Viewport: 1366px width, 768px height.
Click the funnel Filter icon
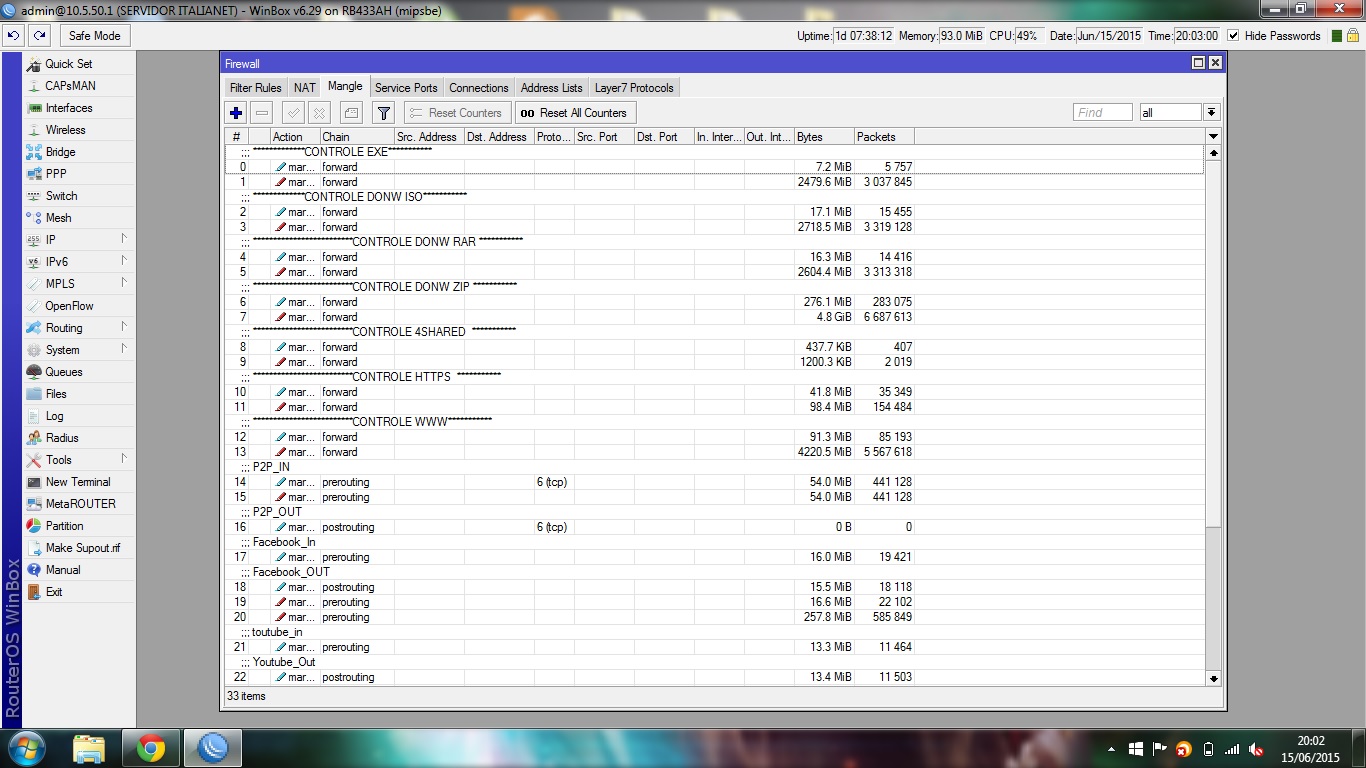[x=383, y=113]
